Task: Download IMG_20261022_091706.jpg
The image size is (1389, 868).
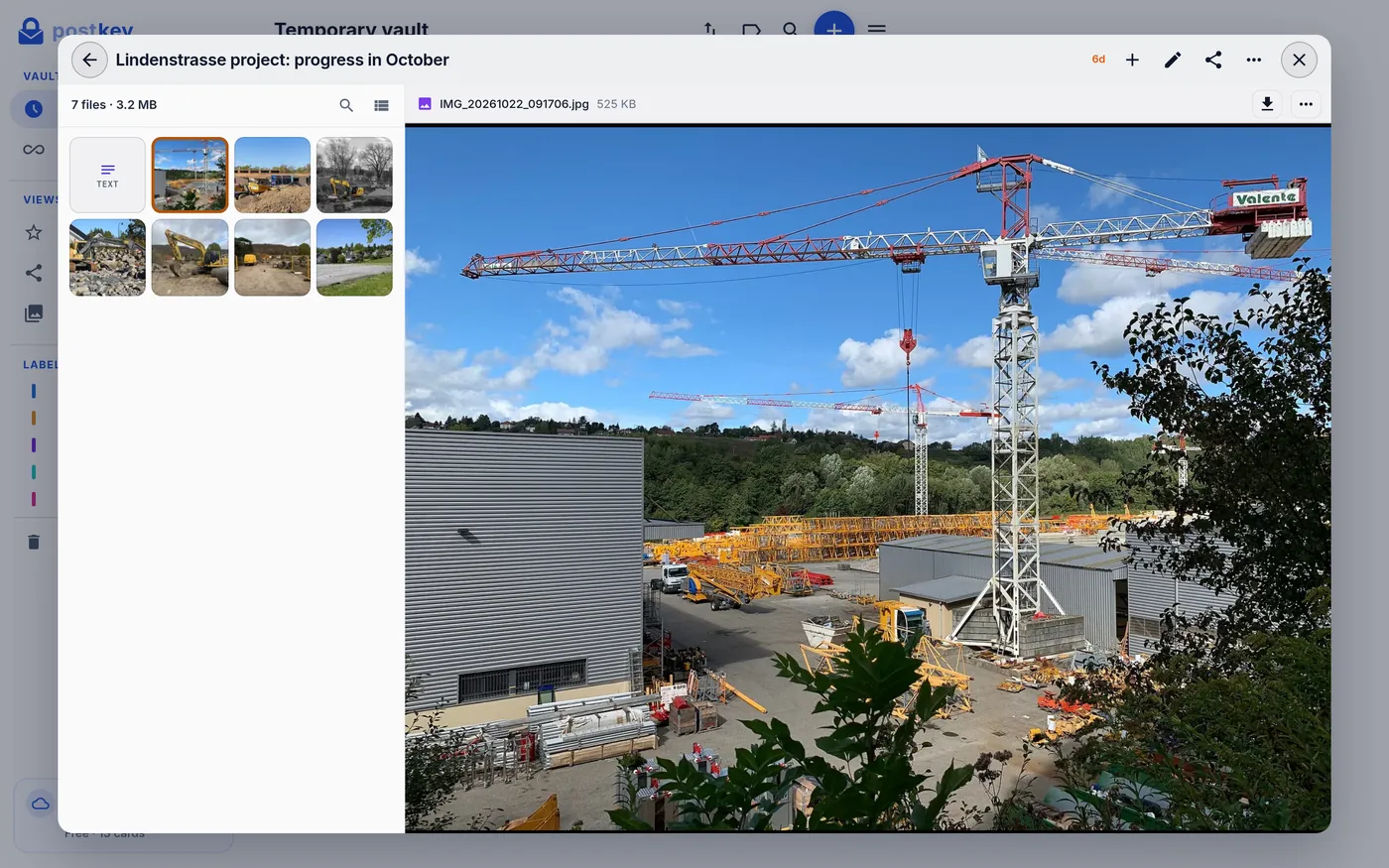Action: point(1267,104)
